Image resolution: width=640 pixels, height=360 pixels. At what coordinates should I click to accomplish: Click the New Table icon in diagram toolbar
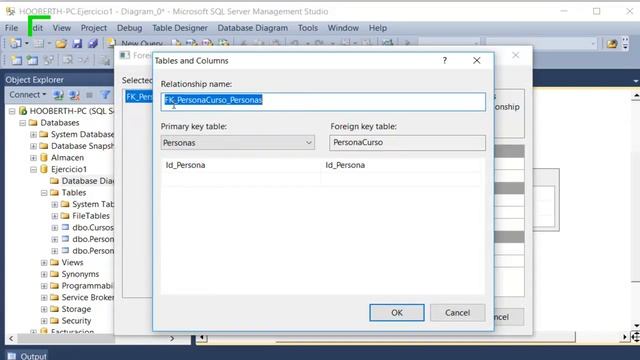click(16, 60)
